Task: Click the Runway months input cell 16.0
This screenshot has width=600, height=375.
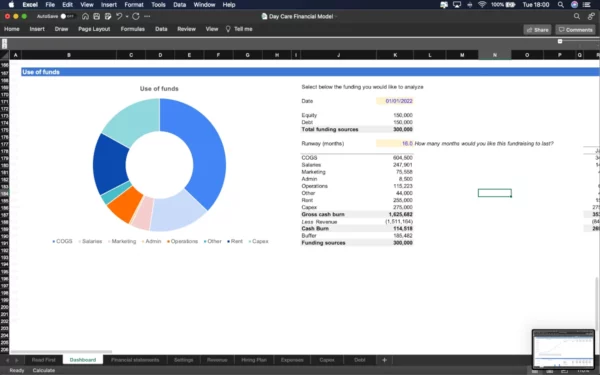Action: coord(395,143)
